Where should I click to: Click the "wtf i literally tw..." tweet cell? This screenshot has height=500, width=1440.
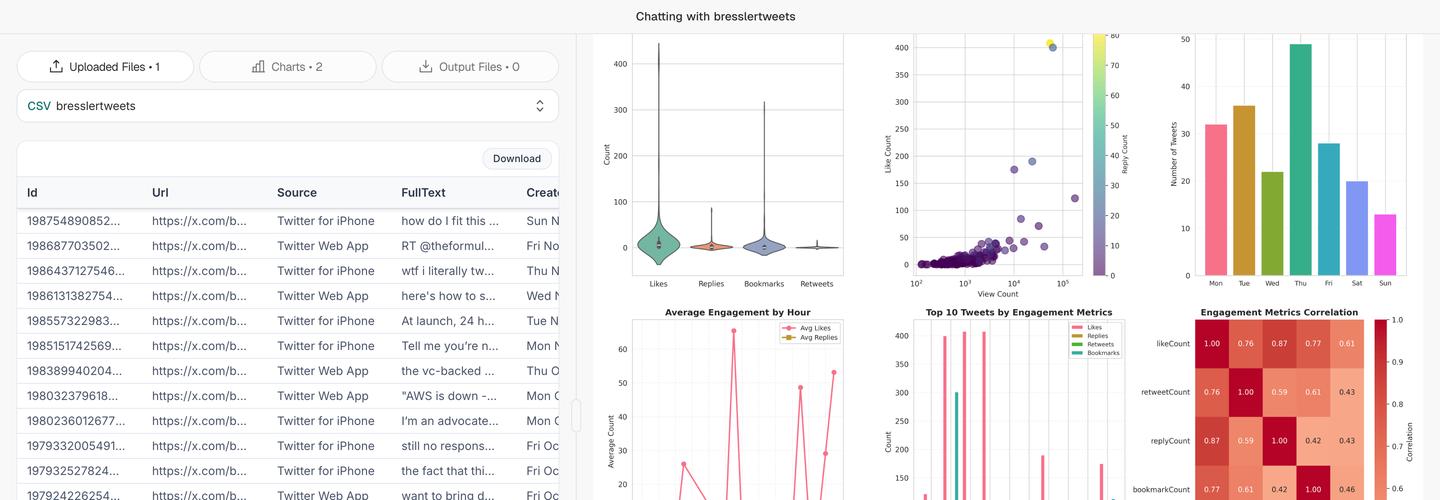tap(448, 271)
